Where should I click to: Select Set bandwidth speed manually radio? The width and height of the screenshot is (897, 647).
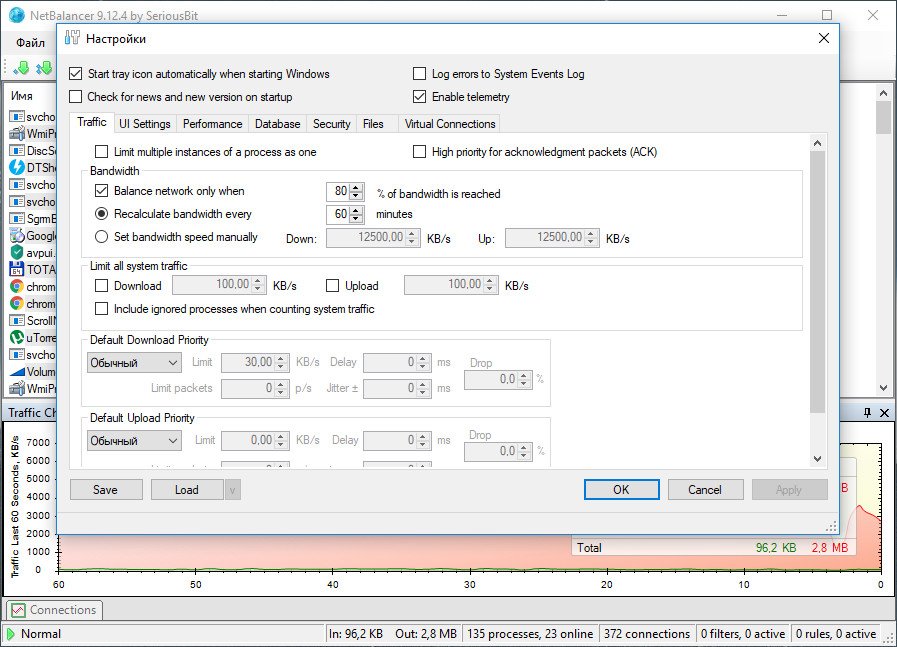[x=101, y=236]
